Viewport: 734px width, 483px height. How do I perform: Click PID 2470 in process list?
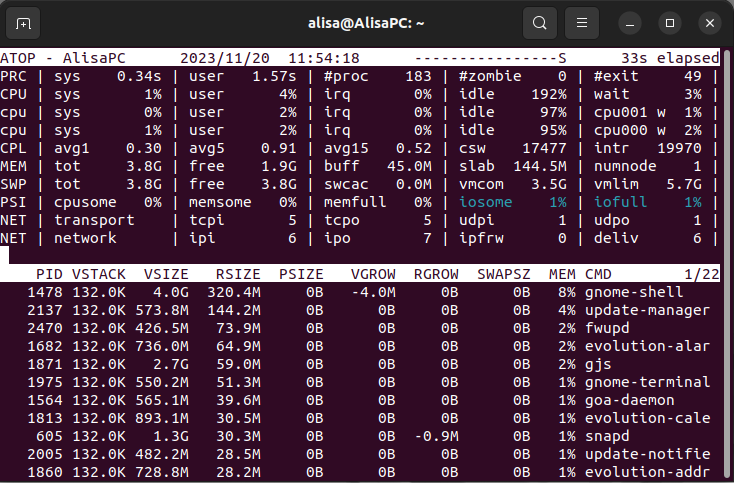pyautogui.click(x=45, y=328)
